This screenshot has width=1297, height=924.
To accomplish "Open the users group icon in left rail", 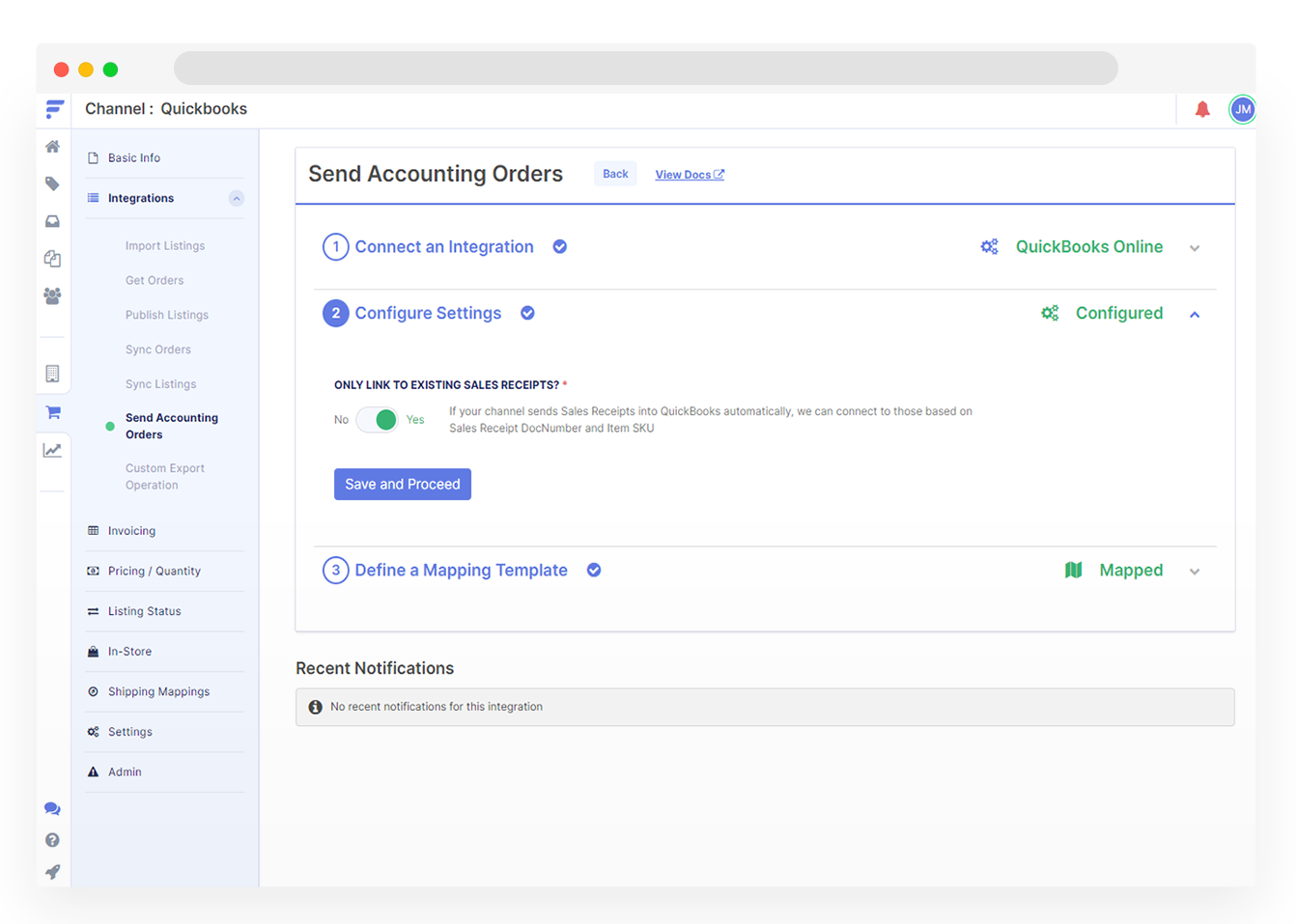I will click(x=52, y=295).
